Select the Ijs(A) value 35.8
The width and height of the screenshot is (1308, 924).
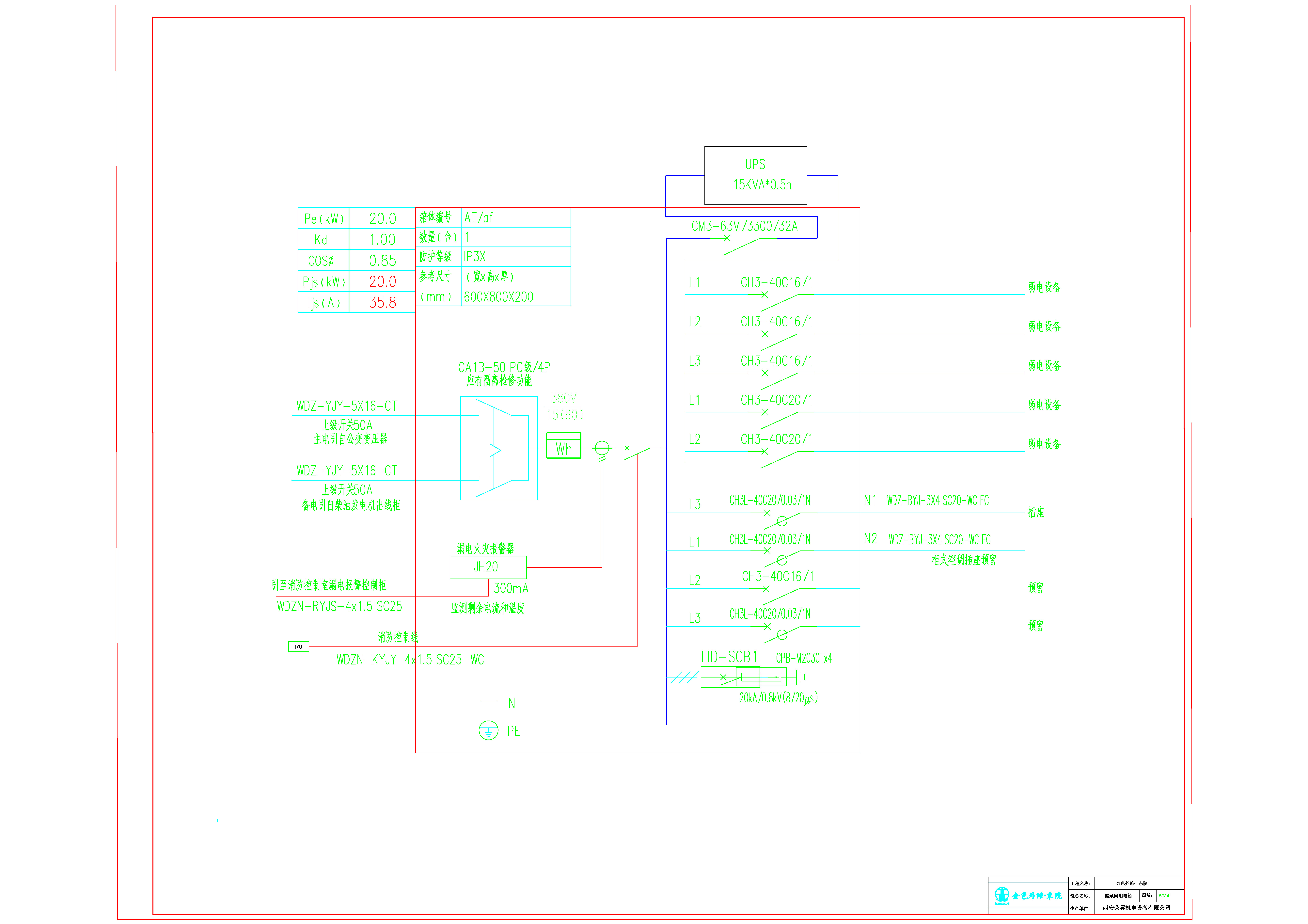pyautogui.click(x=383, y=302)
